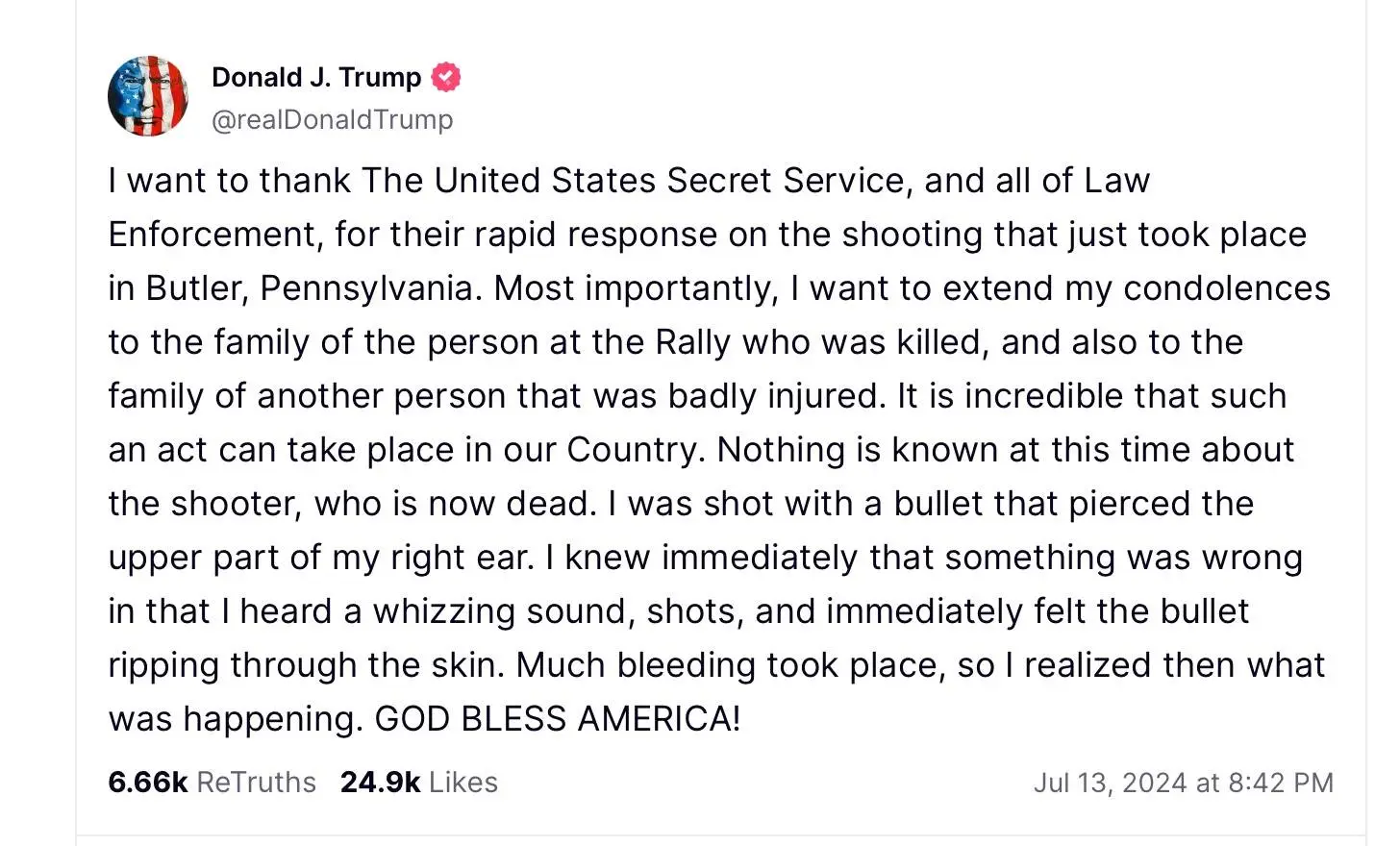Click the @realDonaldTrump handle

pos(332,119)
